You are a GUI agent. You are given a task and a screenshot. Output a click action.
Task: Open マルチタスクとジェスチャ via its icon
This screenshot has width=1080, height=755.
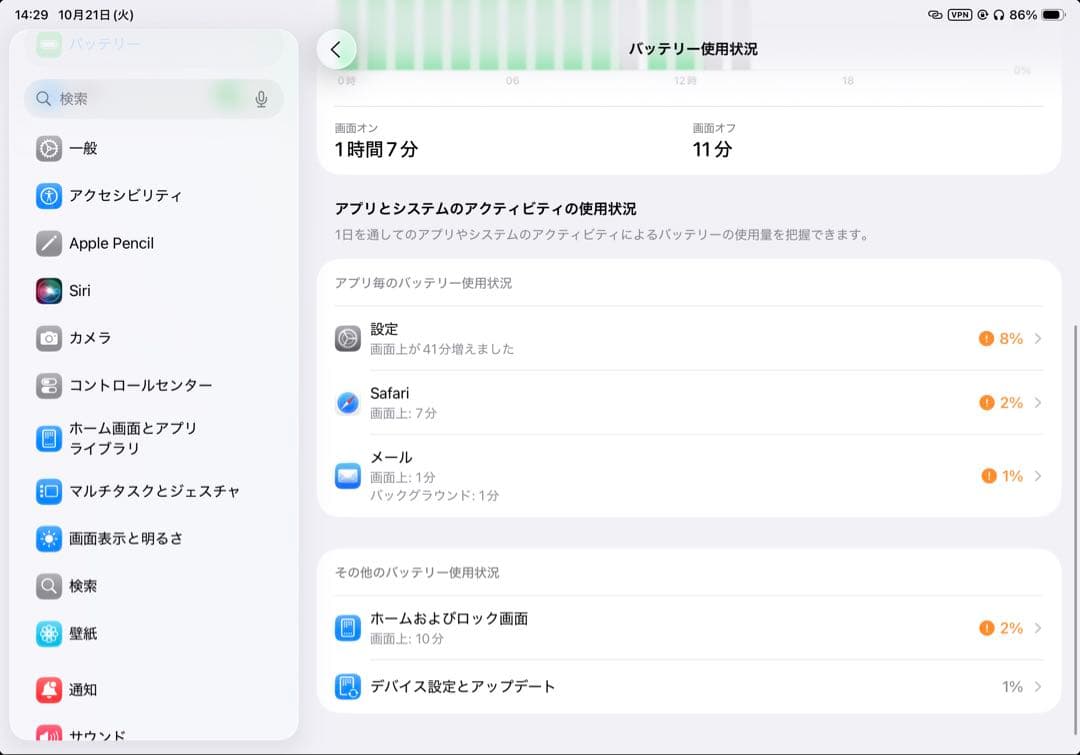(x=49, y=491)
